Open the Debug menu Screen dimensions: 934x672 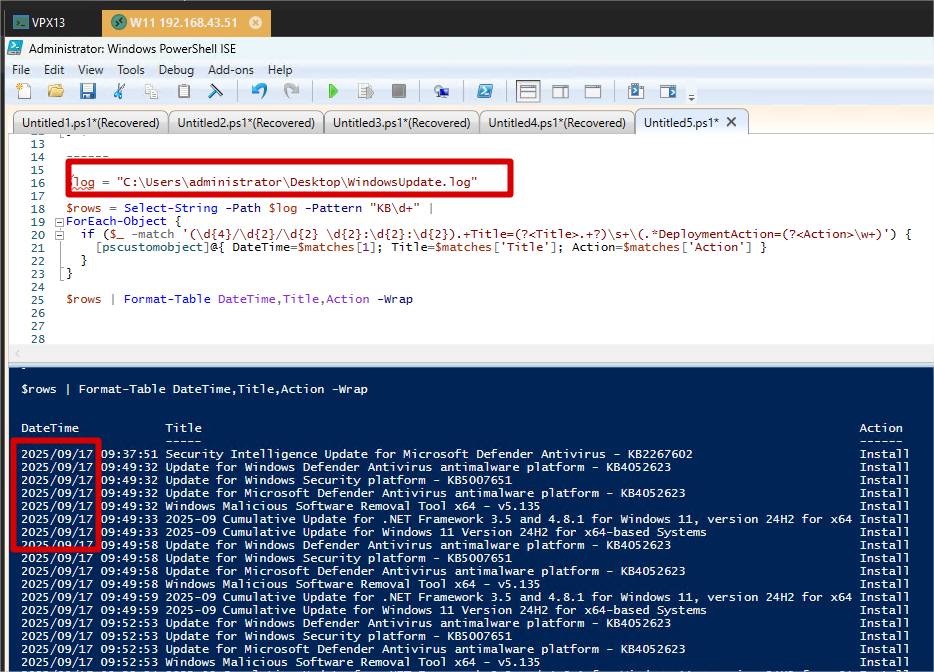(x=176, y=70)
